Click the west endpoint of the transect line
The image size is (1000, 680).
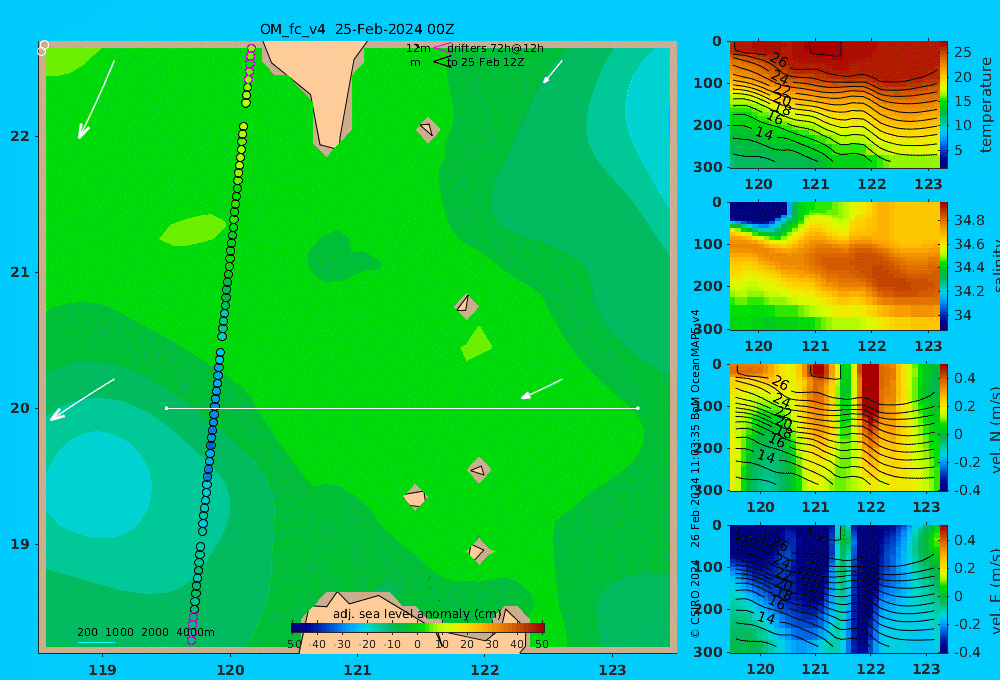coord(166,408)
